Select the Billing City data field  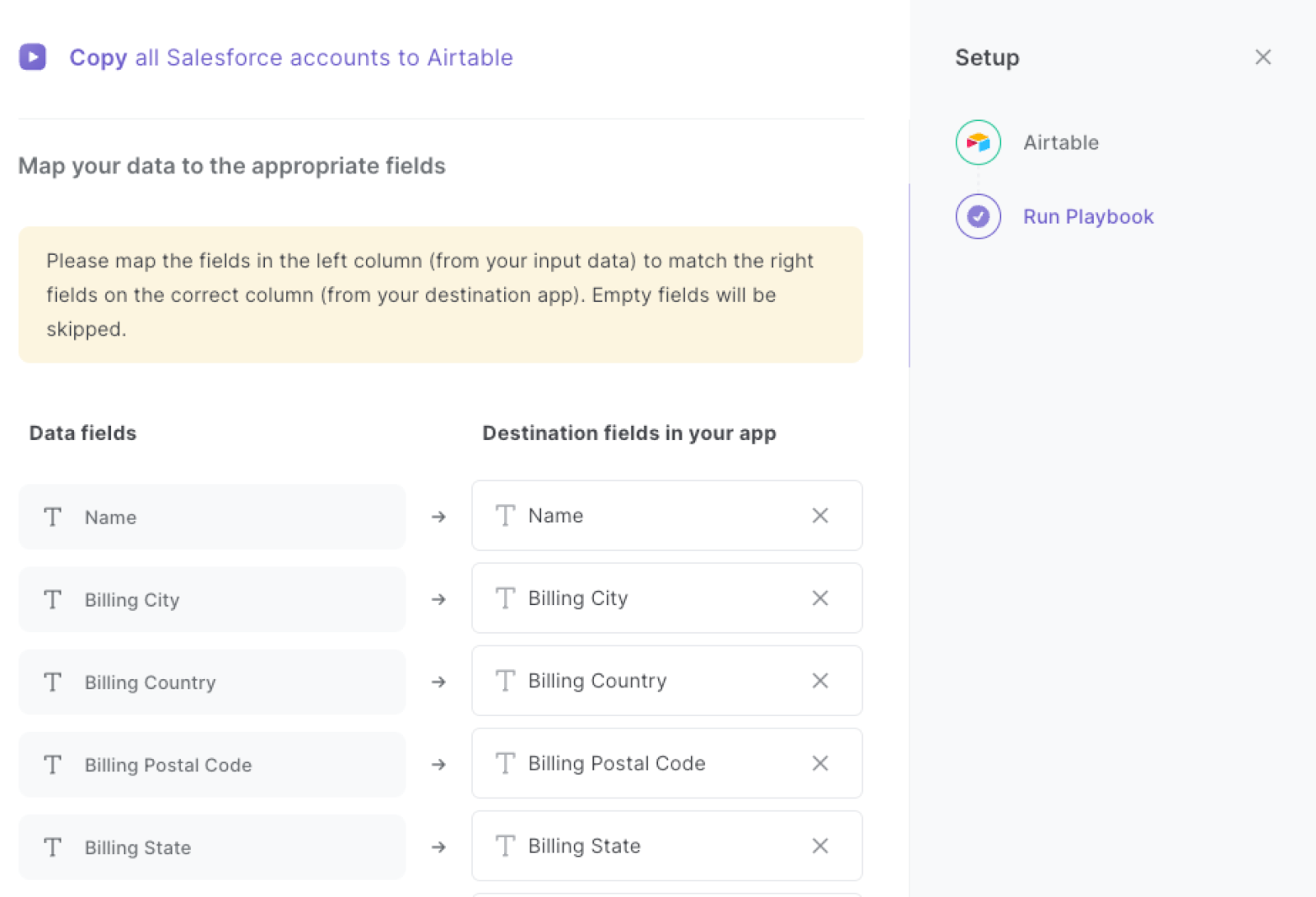point(212,599)
